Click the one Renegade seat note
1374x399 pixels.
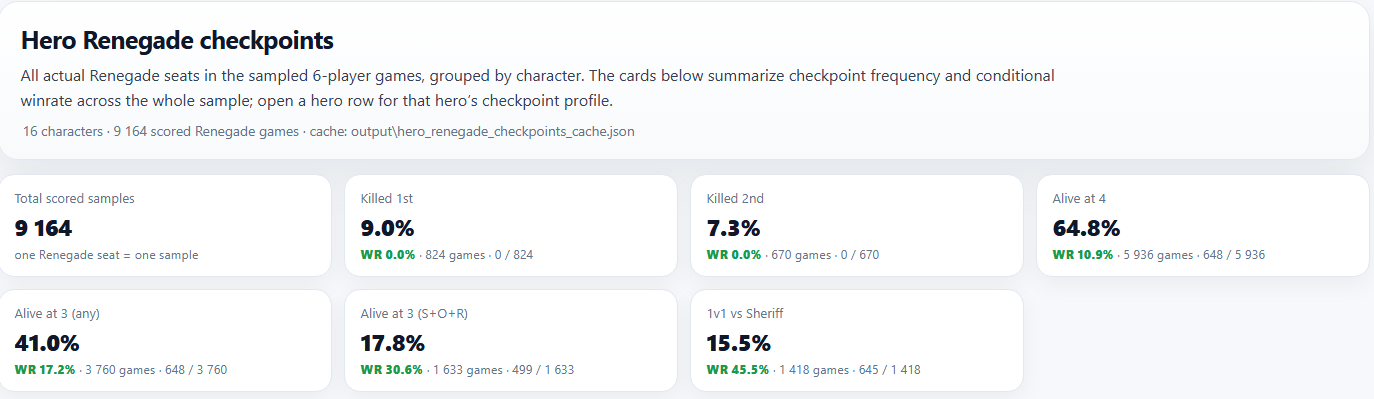(x=107, y=255)
